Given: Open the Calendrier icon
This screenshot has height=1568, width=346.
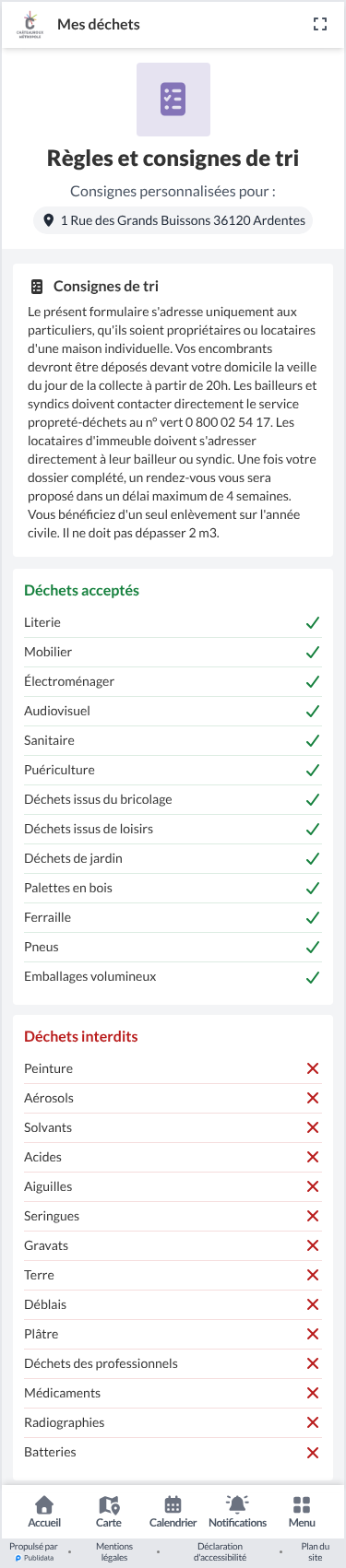Looking at the screenshot, I should click(173, 1504).
